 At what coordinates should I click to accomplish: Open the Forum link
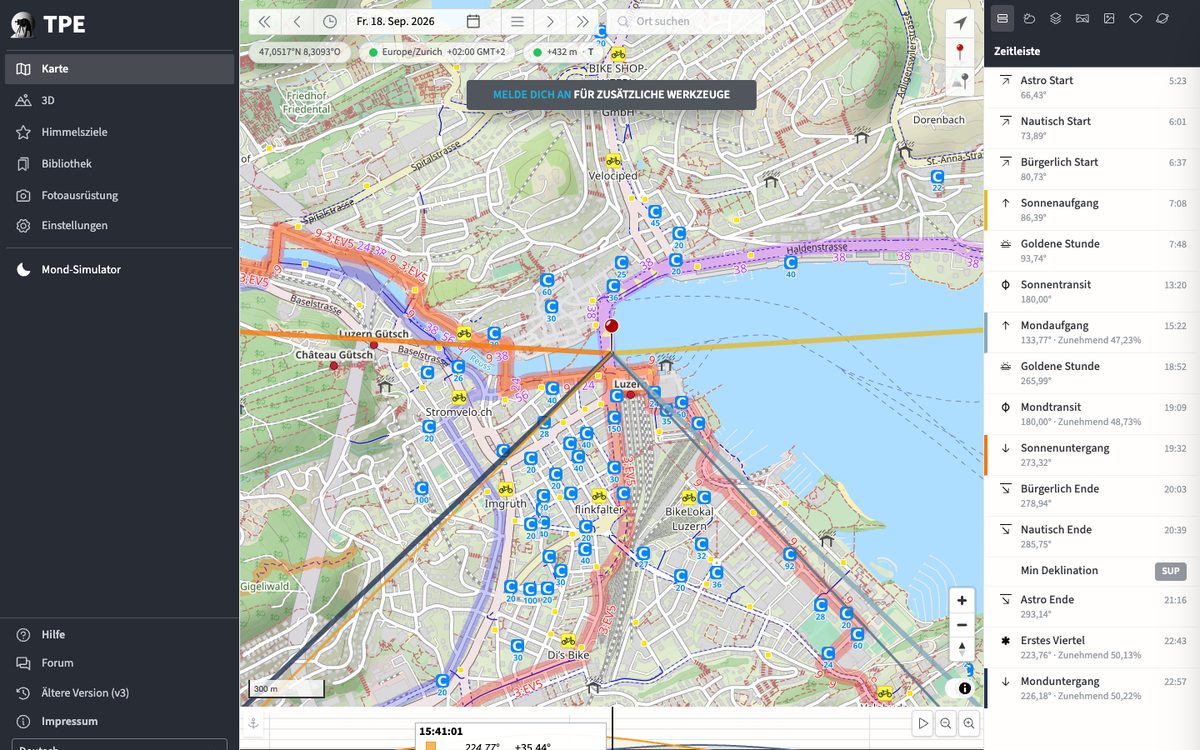pos(119,662)
